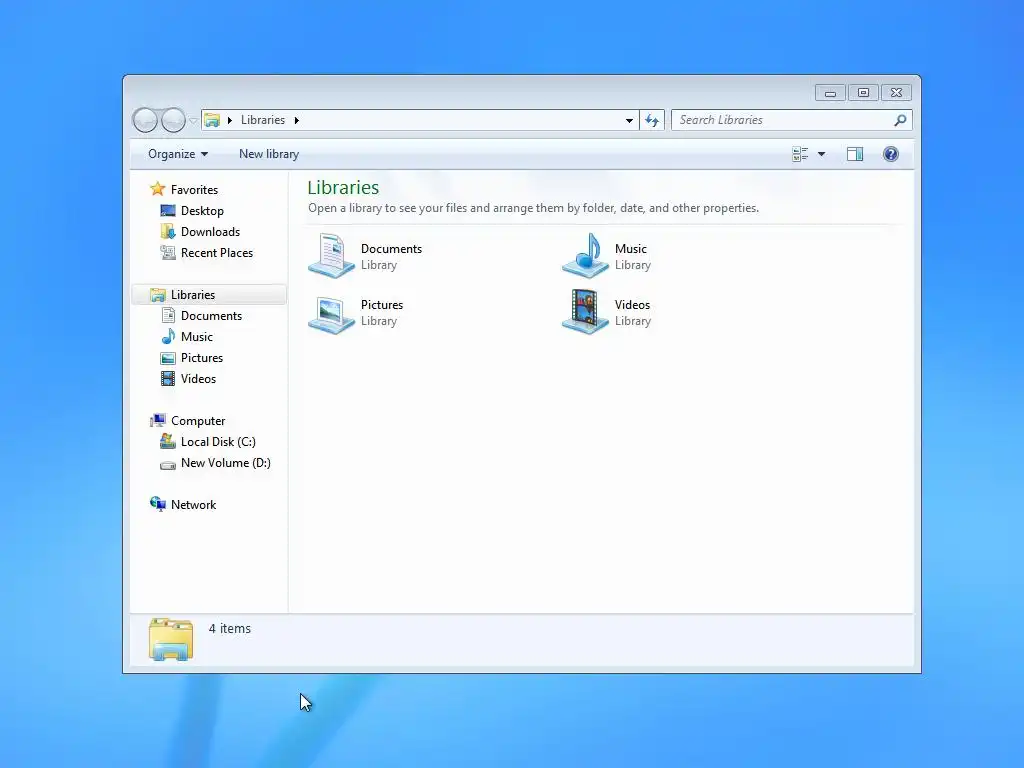Click the Pictures library name text

[x=382, y=305]
